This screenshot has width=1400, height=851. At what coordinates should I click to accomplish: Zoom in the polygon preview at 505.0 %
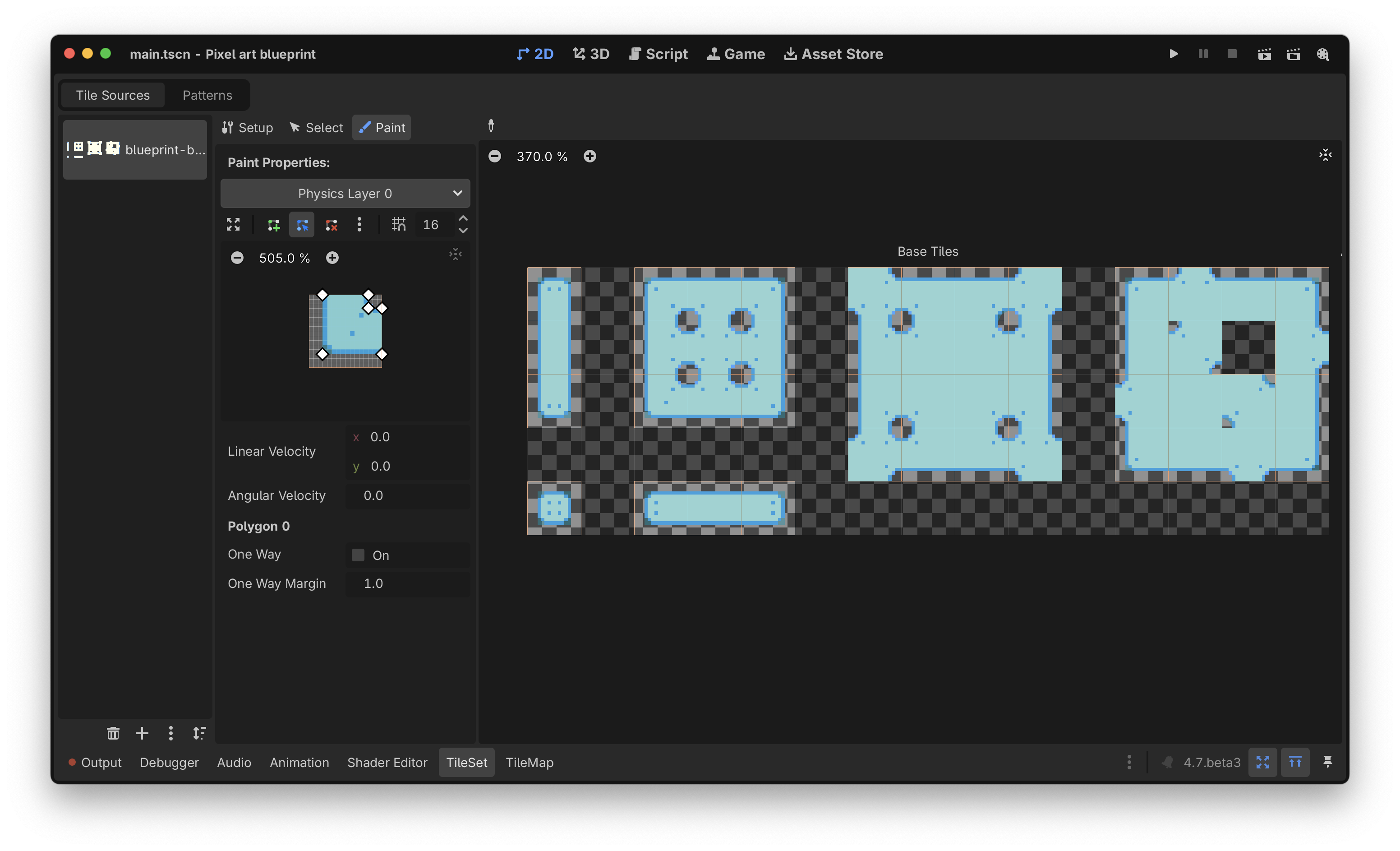click(x=332, y=258)
